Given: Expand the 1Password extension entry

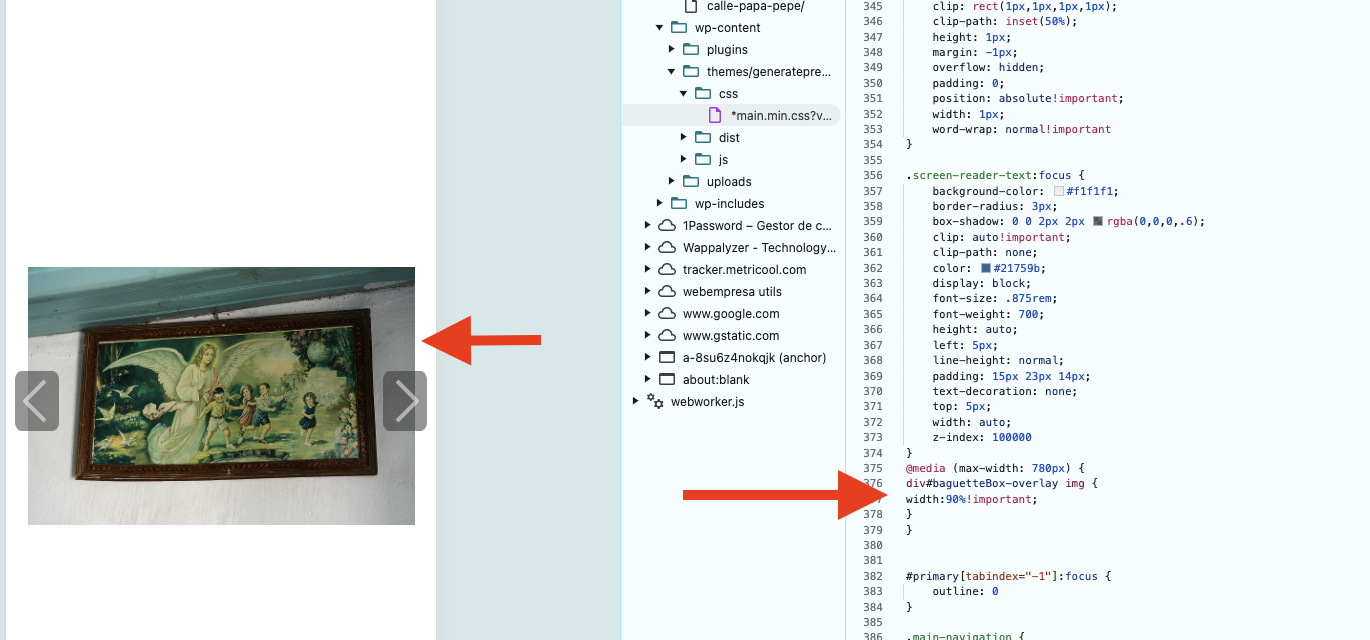Looking at the screenshot, I should point(648,226).
